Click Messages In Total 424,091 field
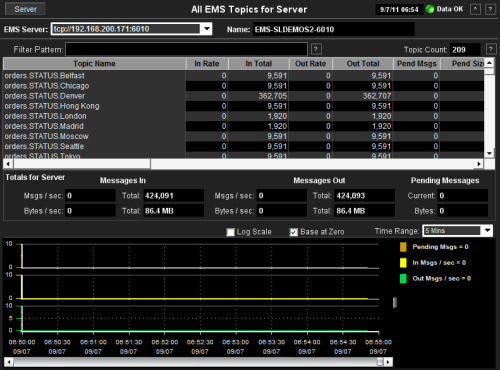 coord(173,196)
